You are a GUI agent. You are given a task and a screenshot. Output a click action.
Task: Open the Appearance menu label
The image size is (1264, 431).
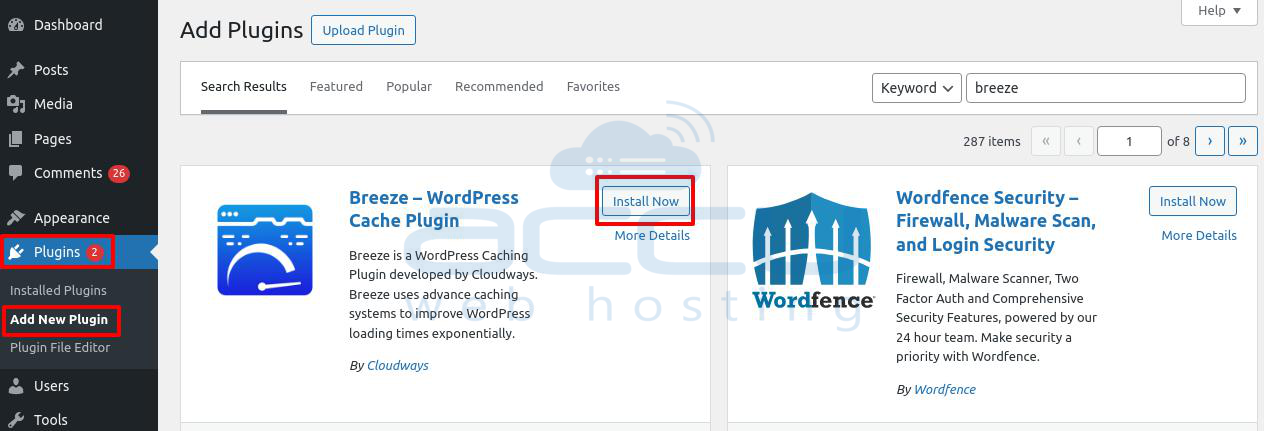pos(72,218)
